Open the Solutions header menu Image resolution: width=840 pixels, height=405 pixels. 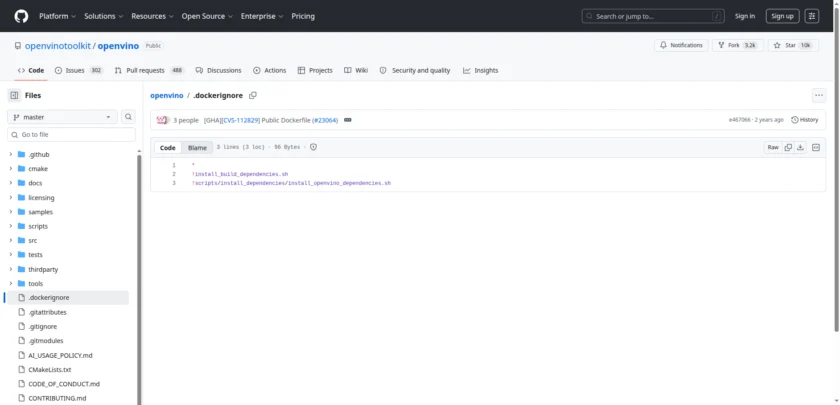(103, 16)
